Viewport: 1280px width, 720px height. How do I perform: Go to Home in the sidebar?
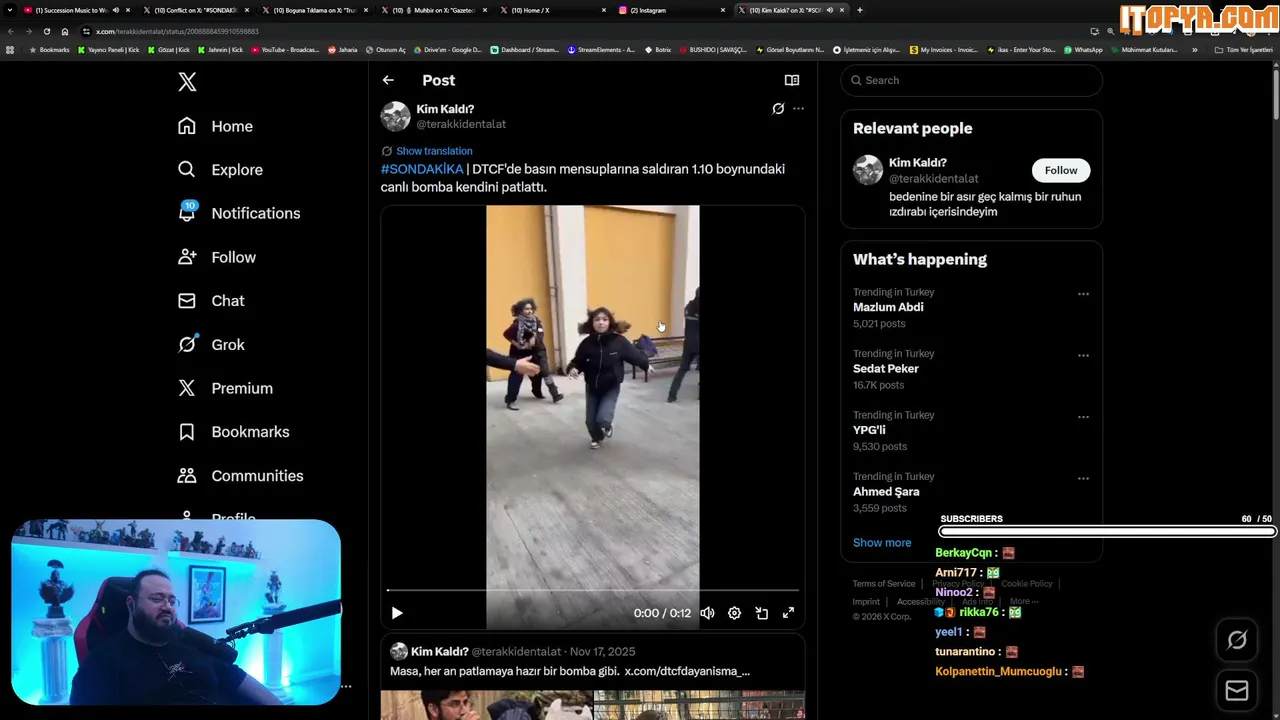point(215,126)
